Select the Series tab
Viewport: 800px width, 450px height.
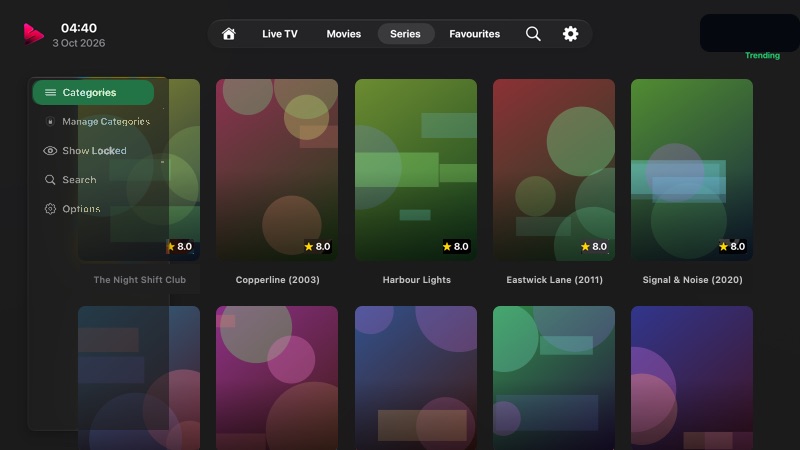tap(406, 34)
